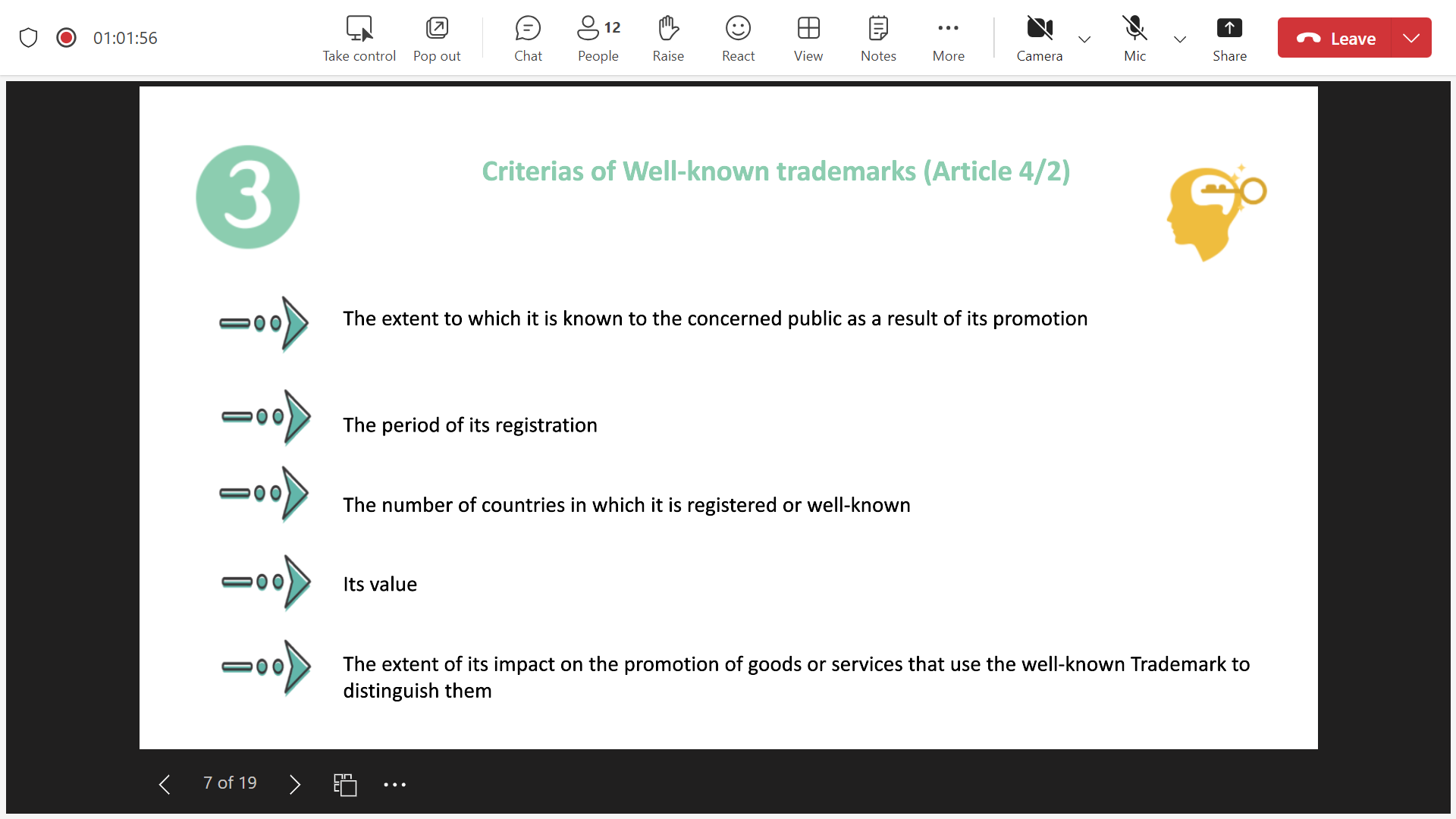Leave the meeting
1456x819 pixels.
1336,38
